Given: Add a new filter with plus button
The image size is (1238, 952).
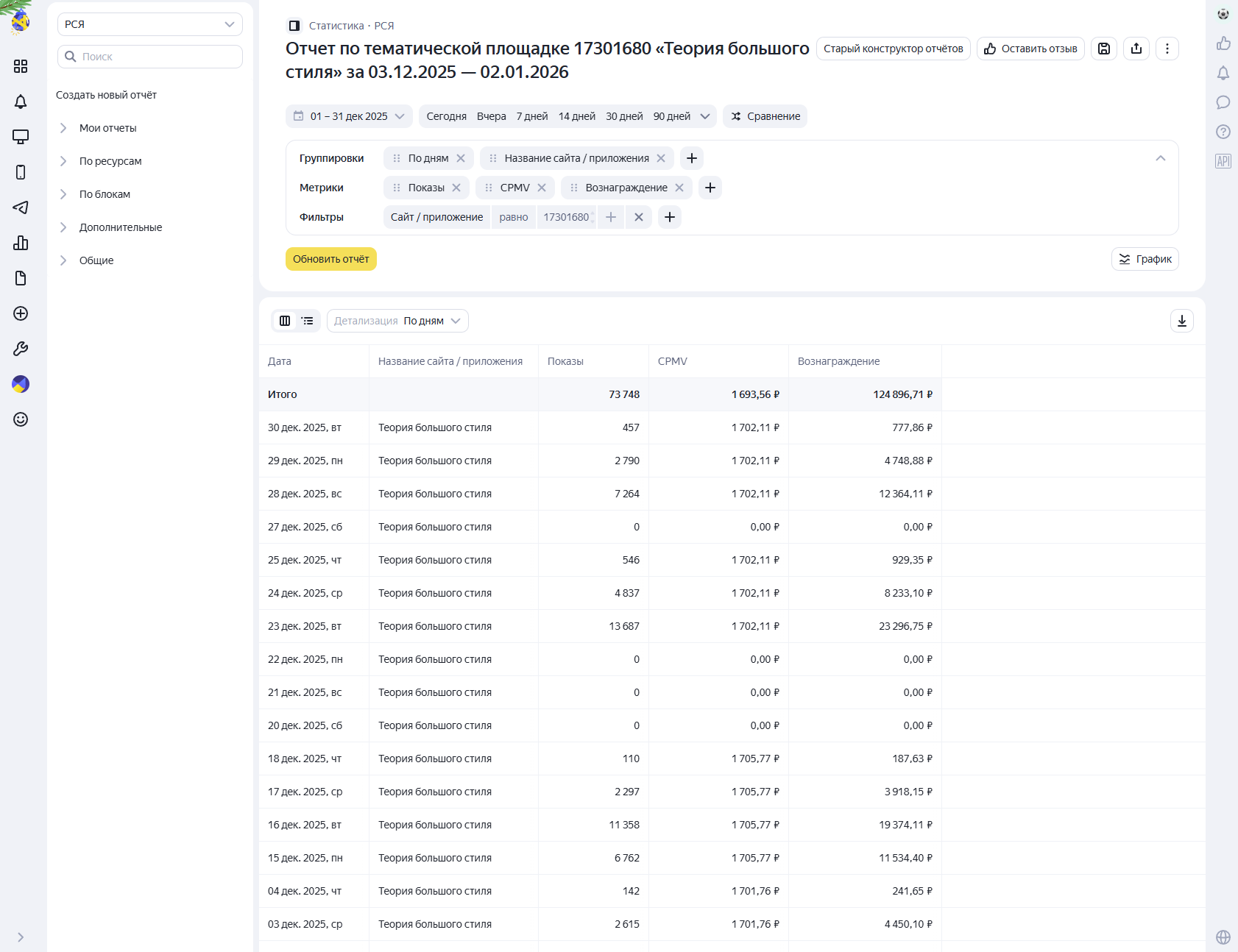Looking at the screenshot, I should click(670, 217).
